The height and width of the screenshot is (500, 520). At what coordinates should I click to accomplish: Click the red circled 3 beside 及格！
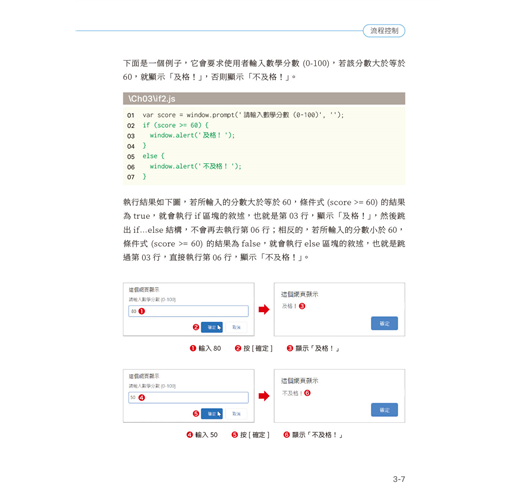[302, 306]
